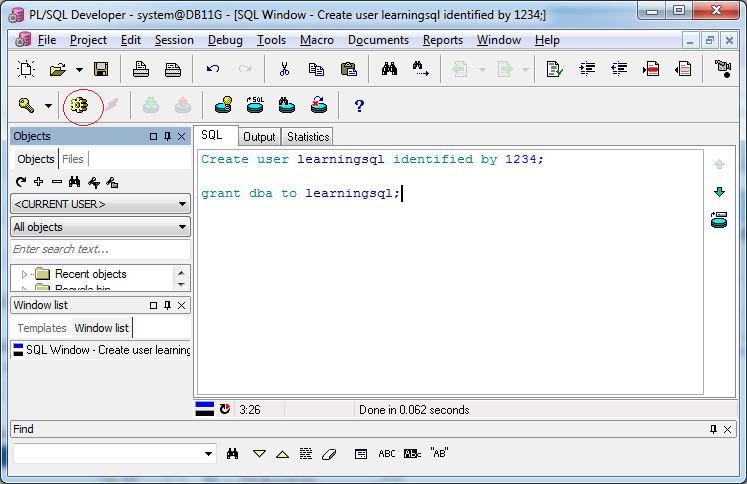747x484 pixels.
Task: Click the Log on key icon
Action: (26, 105)
